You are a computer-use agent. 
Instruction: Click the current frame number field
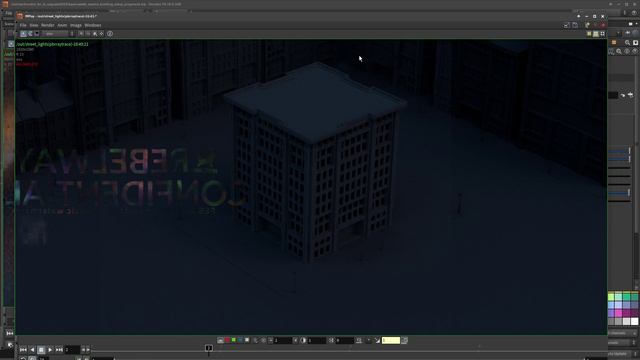[72, 350]
